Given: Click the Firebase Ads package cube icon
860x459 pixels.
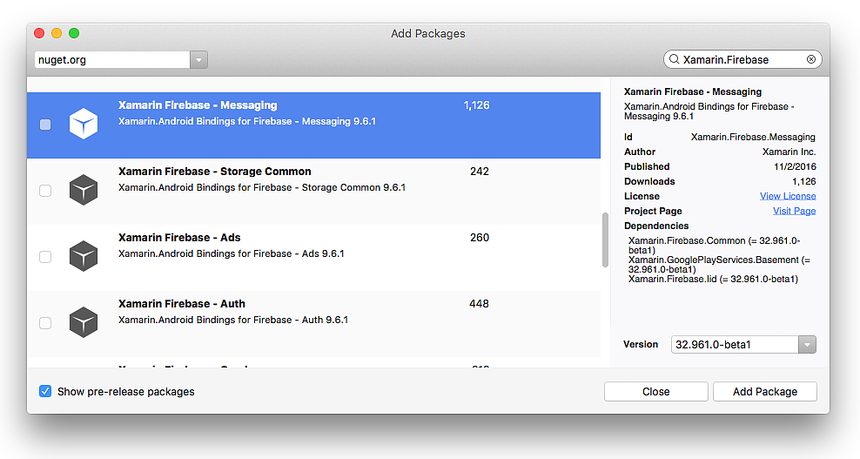Looking at the screenshot, I should 83,256.
